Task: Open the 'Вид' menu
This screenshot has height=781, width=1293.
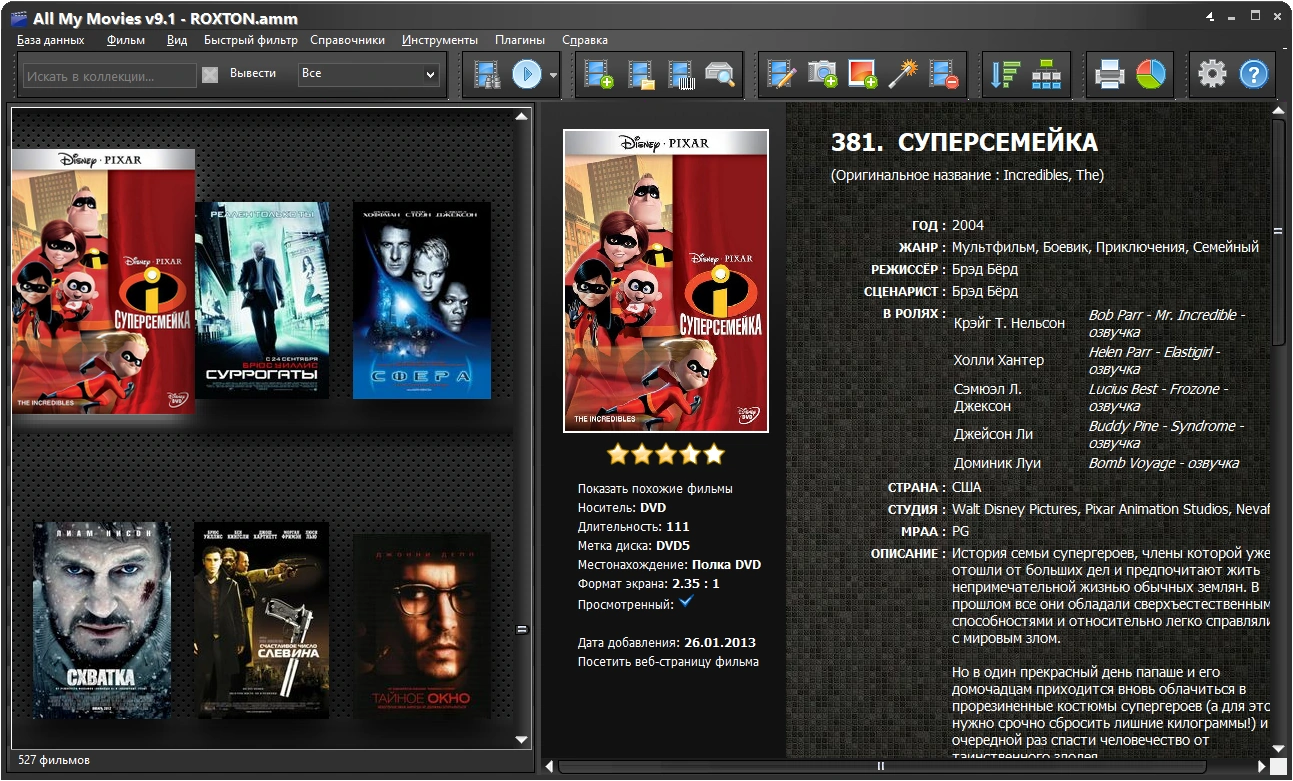Action: click(177, 40)
